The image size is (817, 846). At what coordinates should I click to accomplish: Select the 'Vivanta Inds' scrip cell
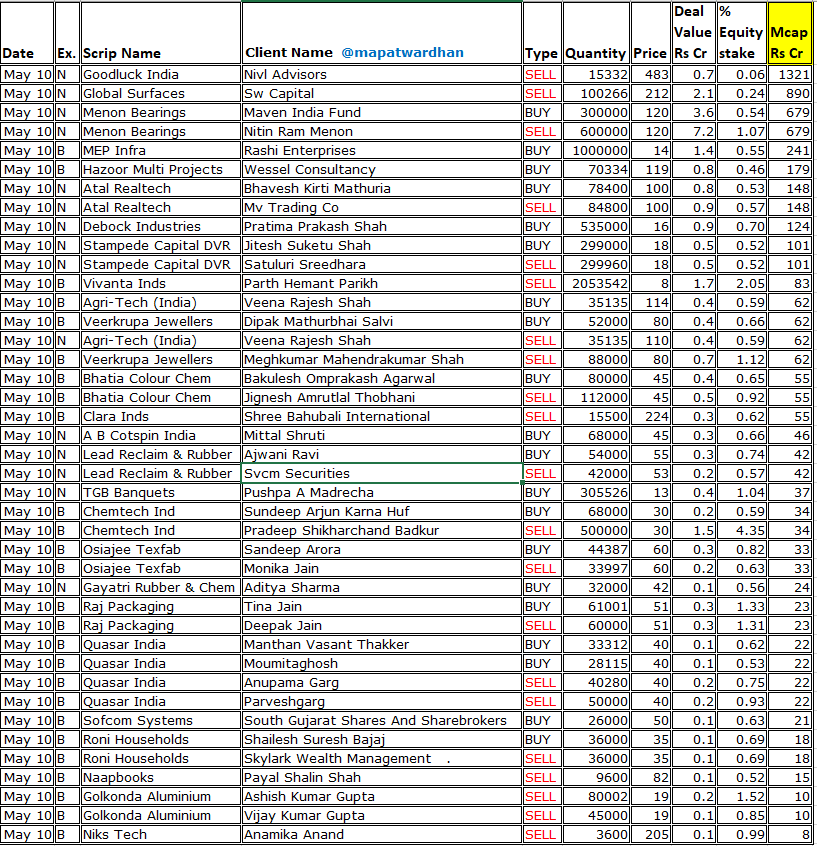click(161, 283)
